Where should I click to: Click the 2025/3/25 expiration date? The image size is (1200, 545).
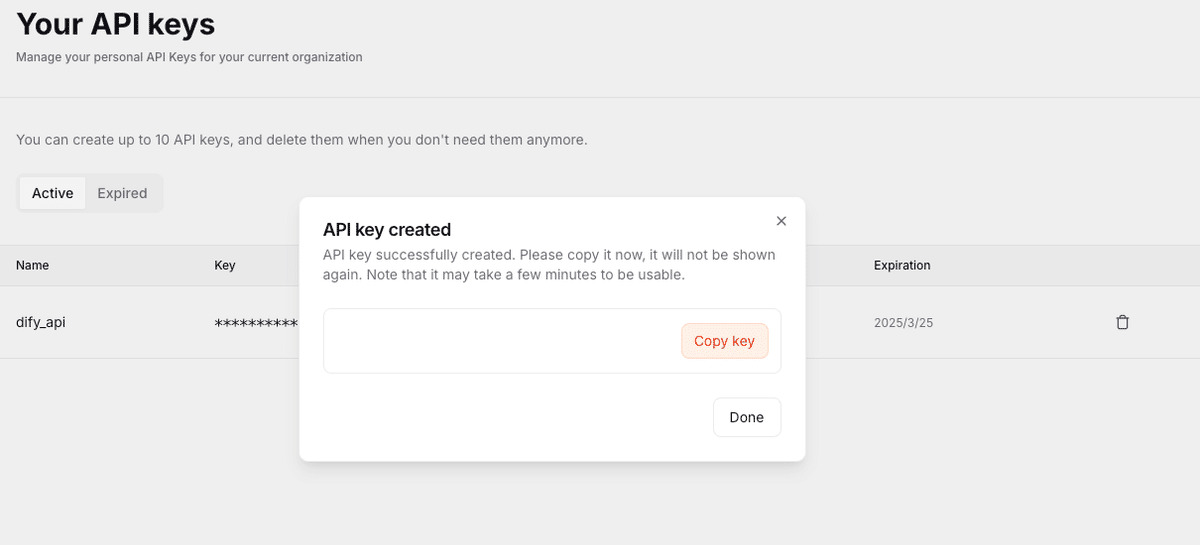point(903,323)
